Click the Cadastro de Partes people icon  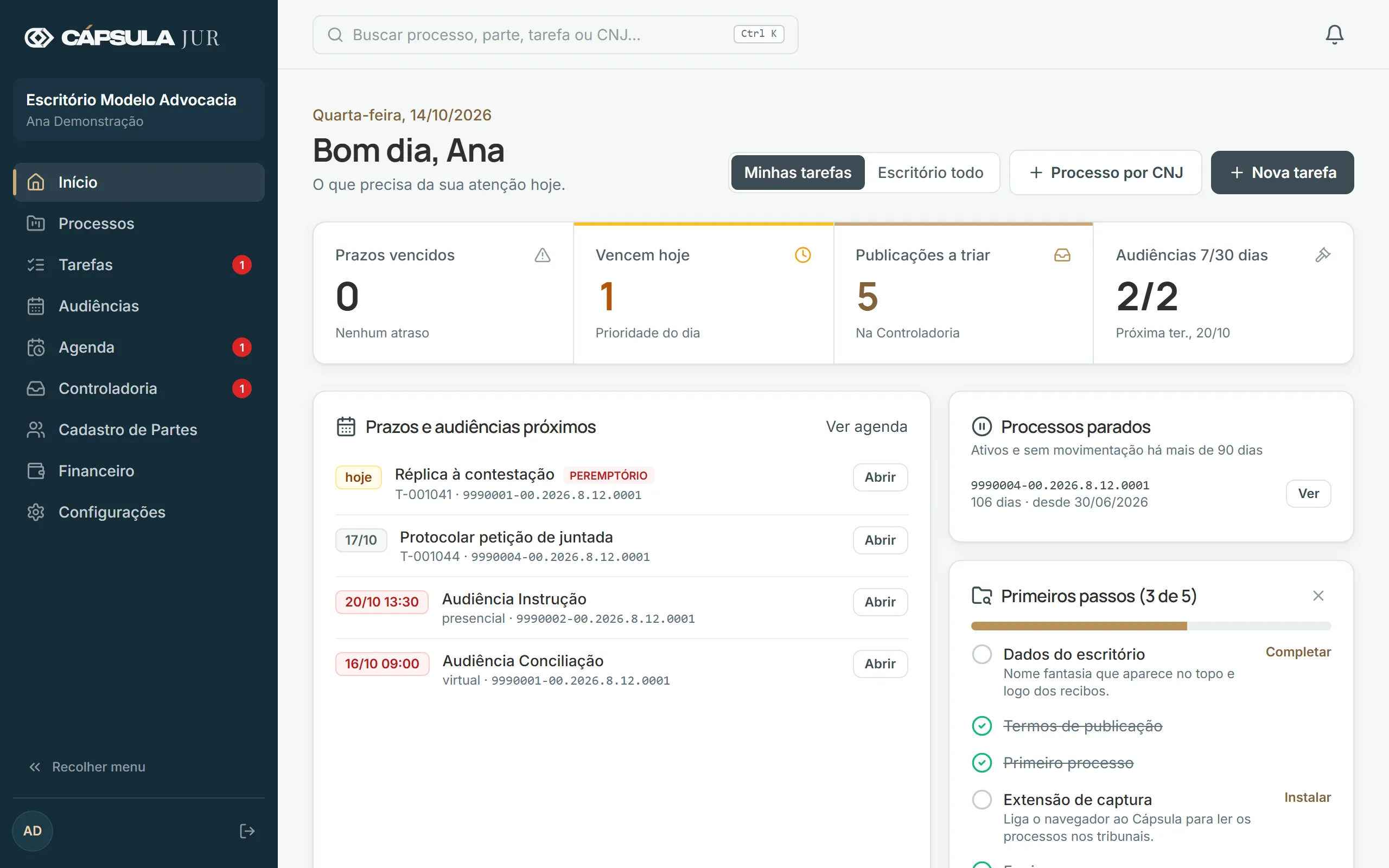(x=36, y=430)
